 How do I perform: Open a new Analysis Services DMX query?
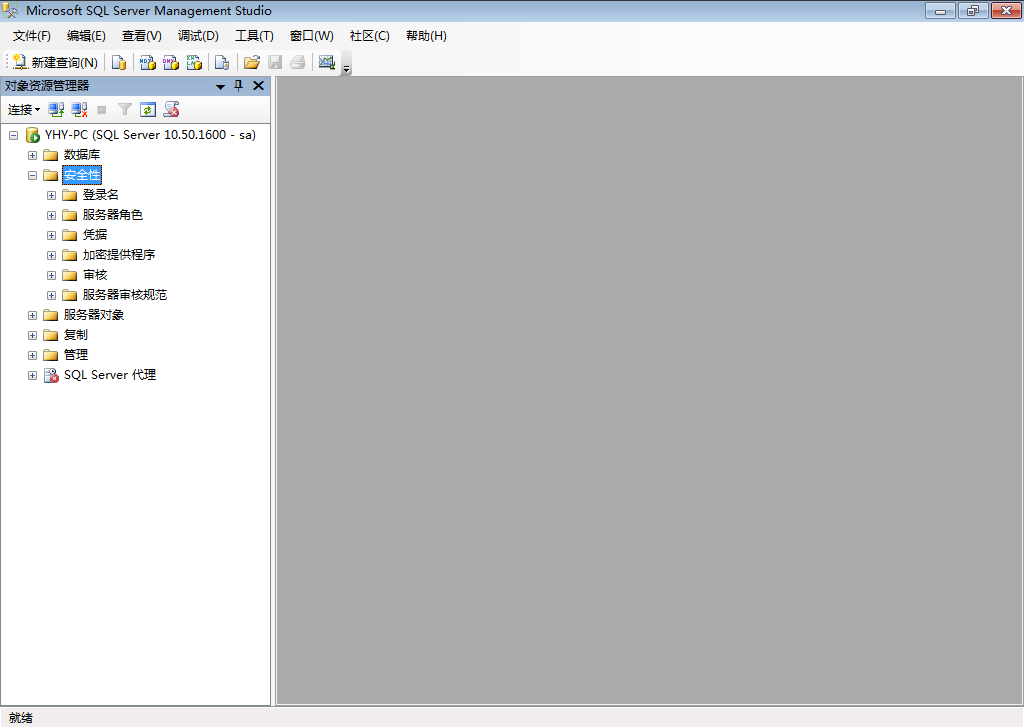click(x=171, y=62)
